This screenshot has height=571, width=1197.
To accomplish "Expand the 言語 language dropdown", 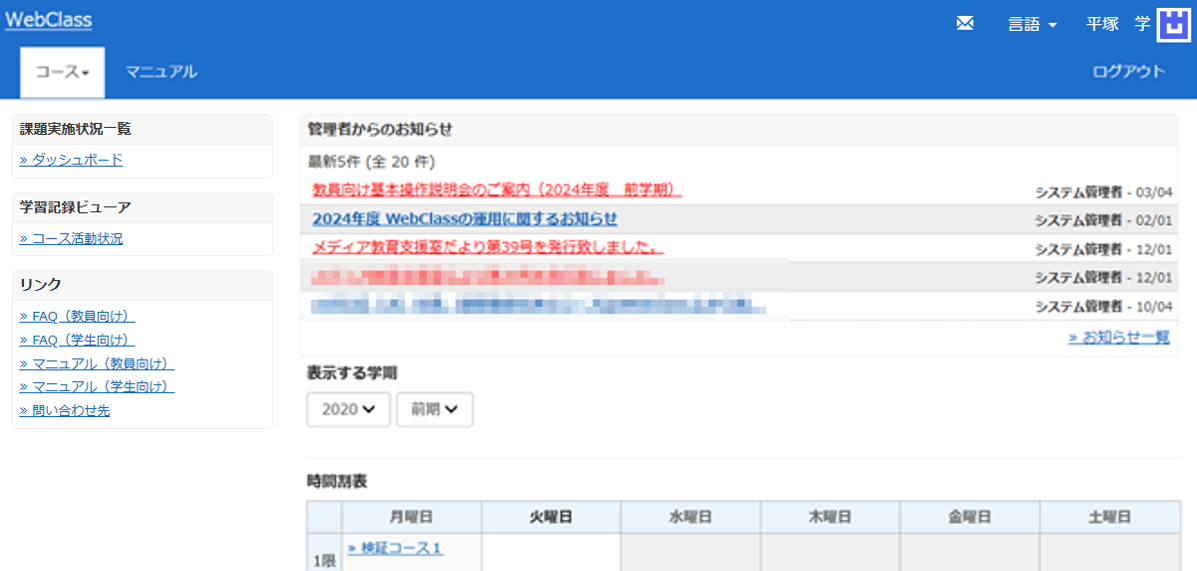I will click(1032, 25).
